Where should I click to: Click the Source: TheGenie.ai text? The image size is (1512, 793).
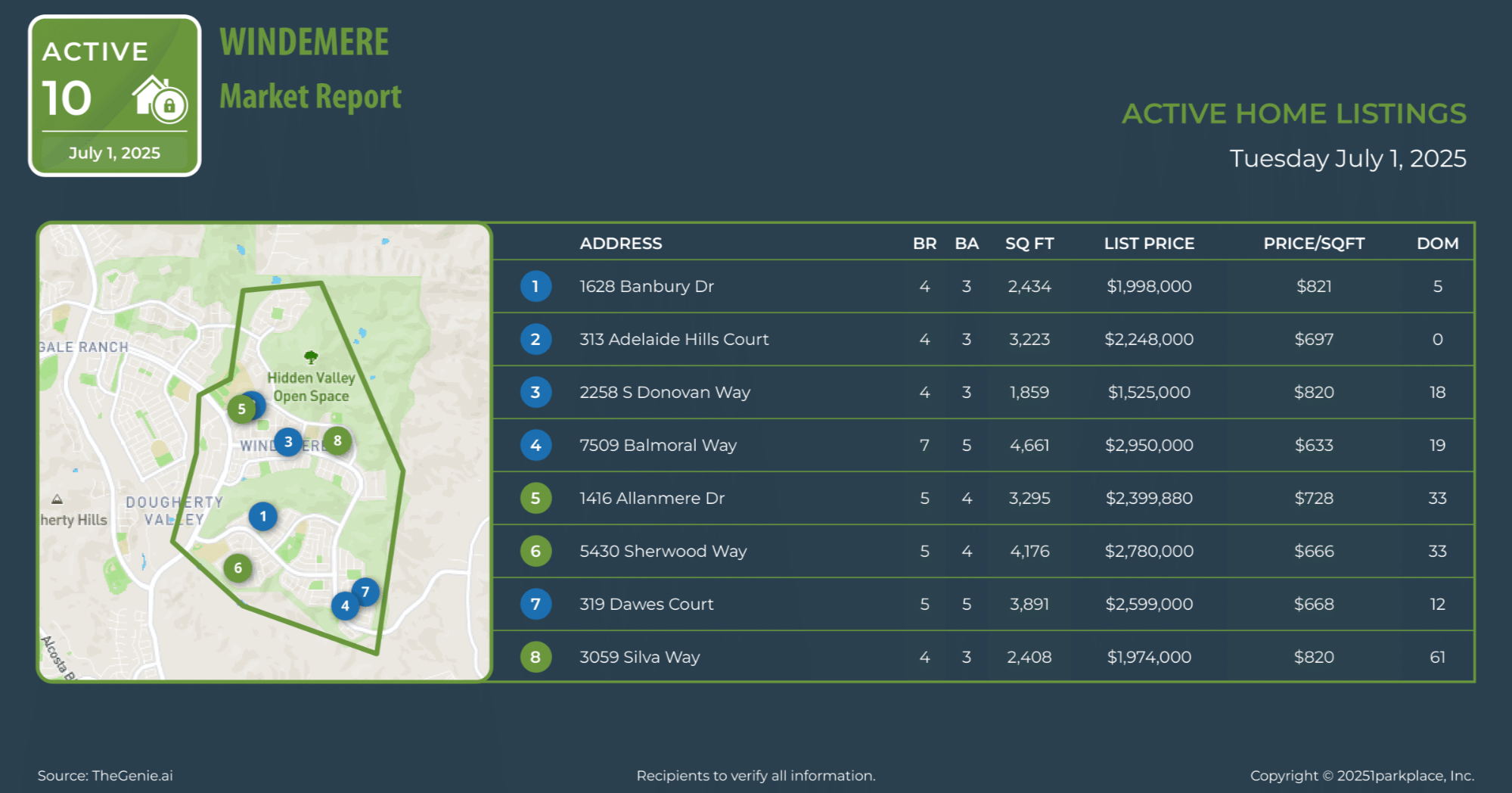pyautogui.click(x=105, y=776)
